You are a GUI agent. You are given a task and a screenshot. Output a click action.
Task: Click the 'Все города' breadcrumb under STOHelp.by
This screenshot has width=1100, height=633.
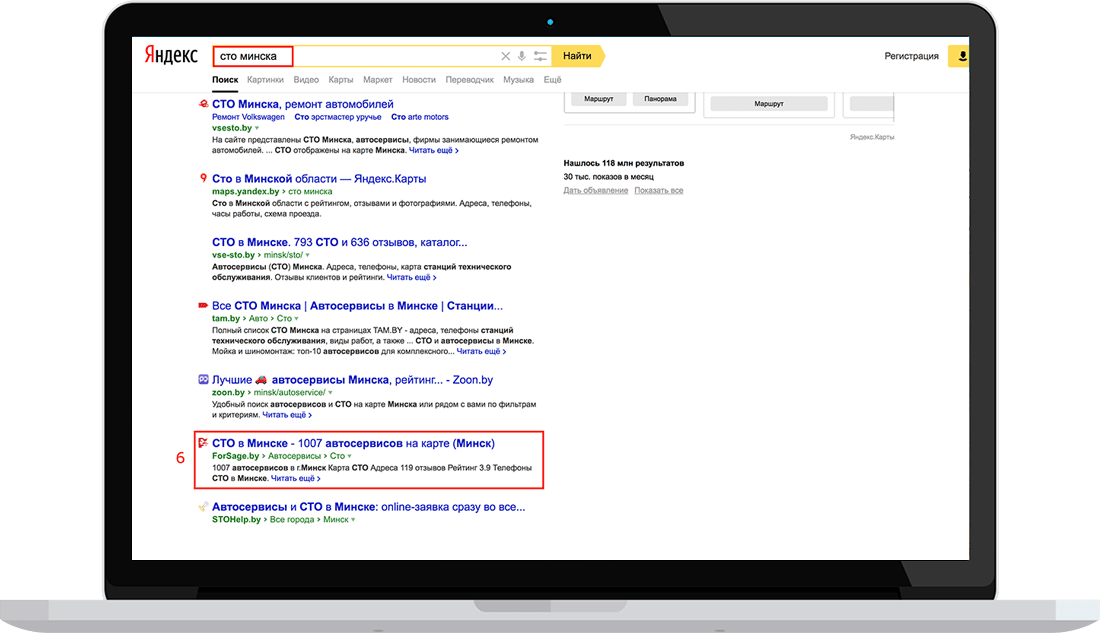[292, 520]
